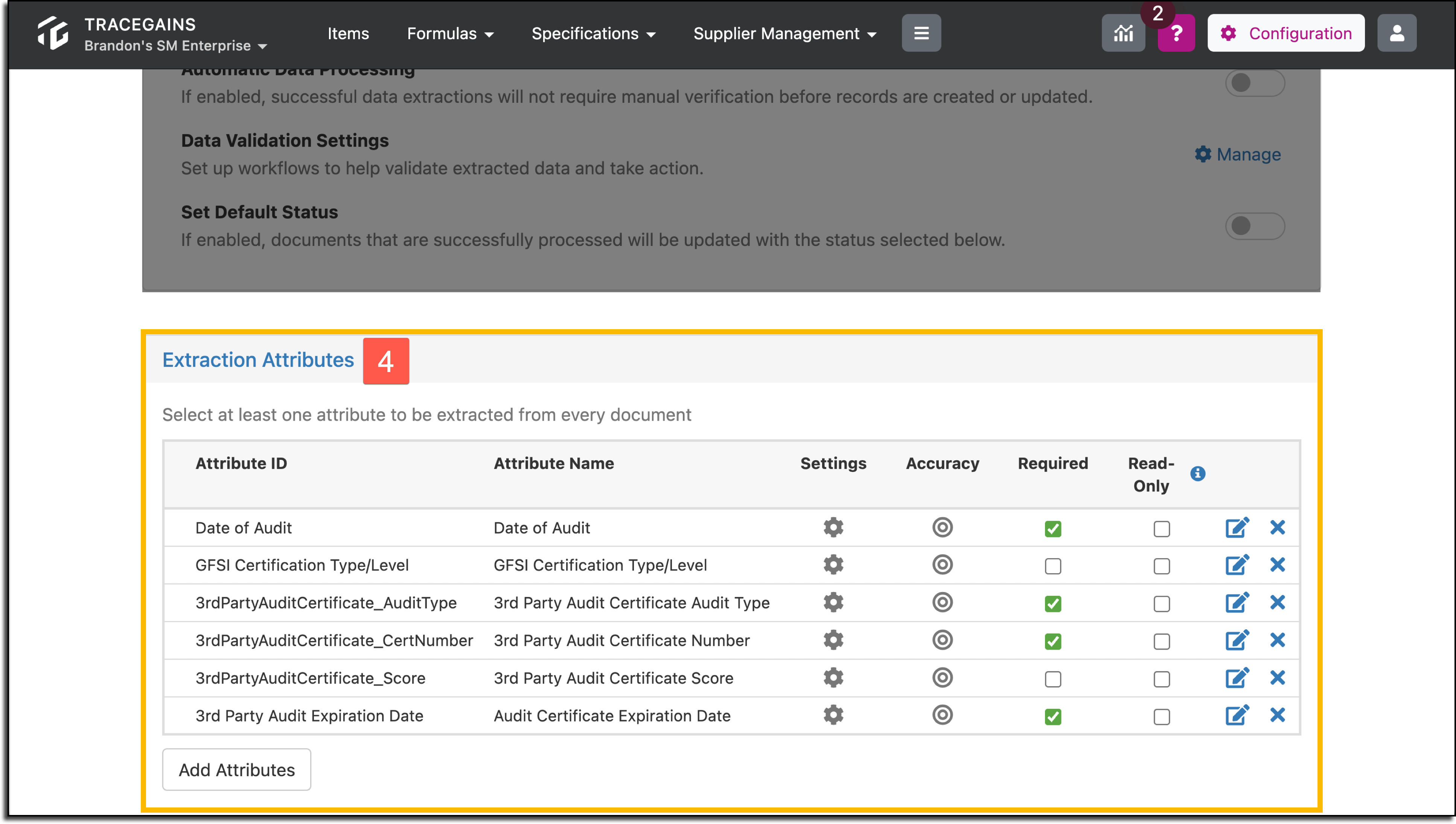Screen dimensions: 1456x824
Task: Open the Items menu
Action: click(348, 34)
